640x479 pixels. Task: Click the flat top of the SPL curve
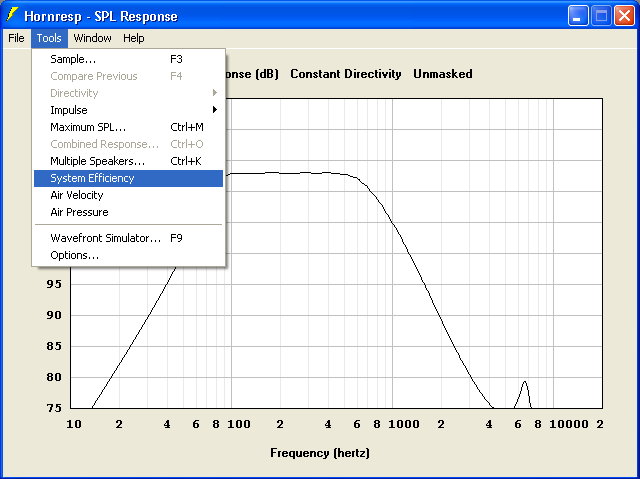[x=292, y=173]
